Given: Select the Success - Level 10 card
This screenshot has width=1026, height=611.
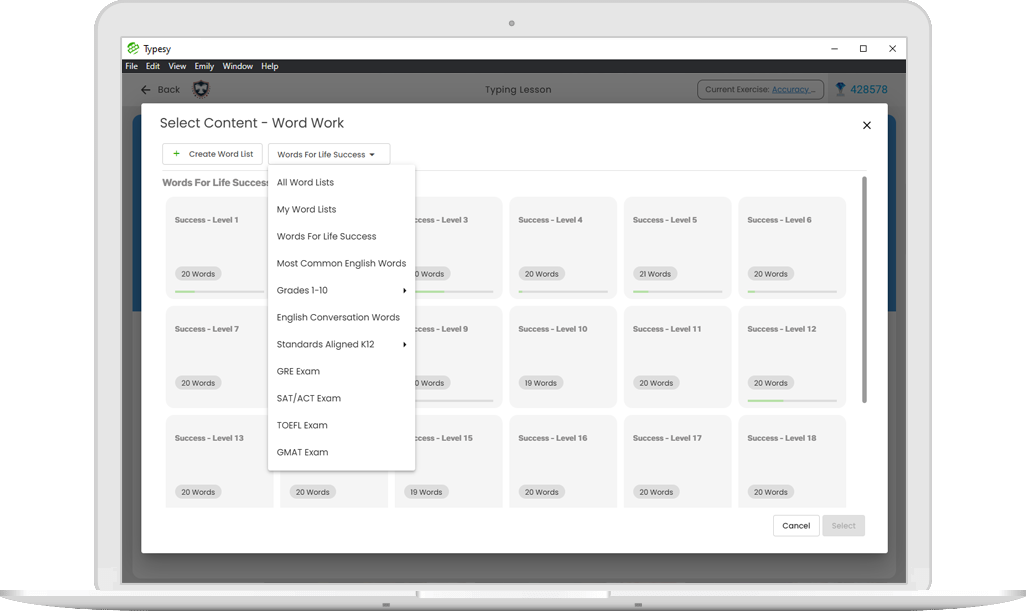Looking at the screenshot, I should pyautogui.click(x=563, y=357).
